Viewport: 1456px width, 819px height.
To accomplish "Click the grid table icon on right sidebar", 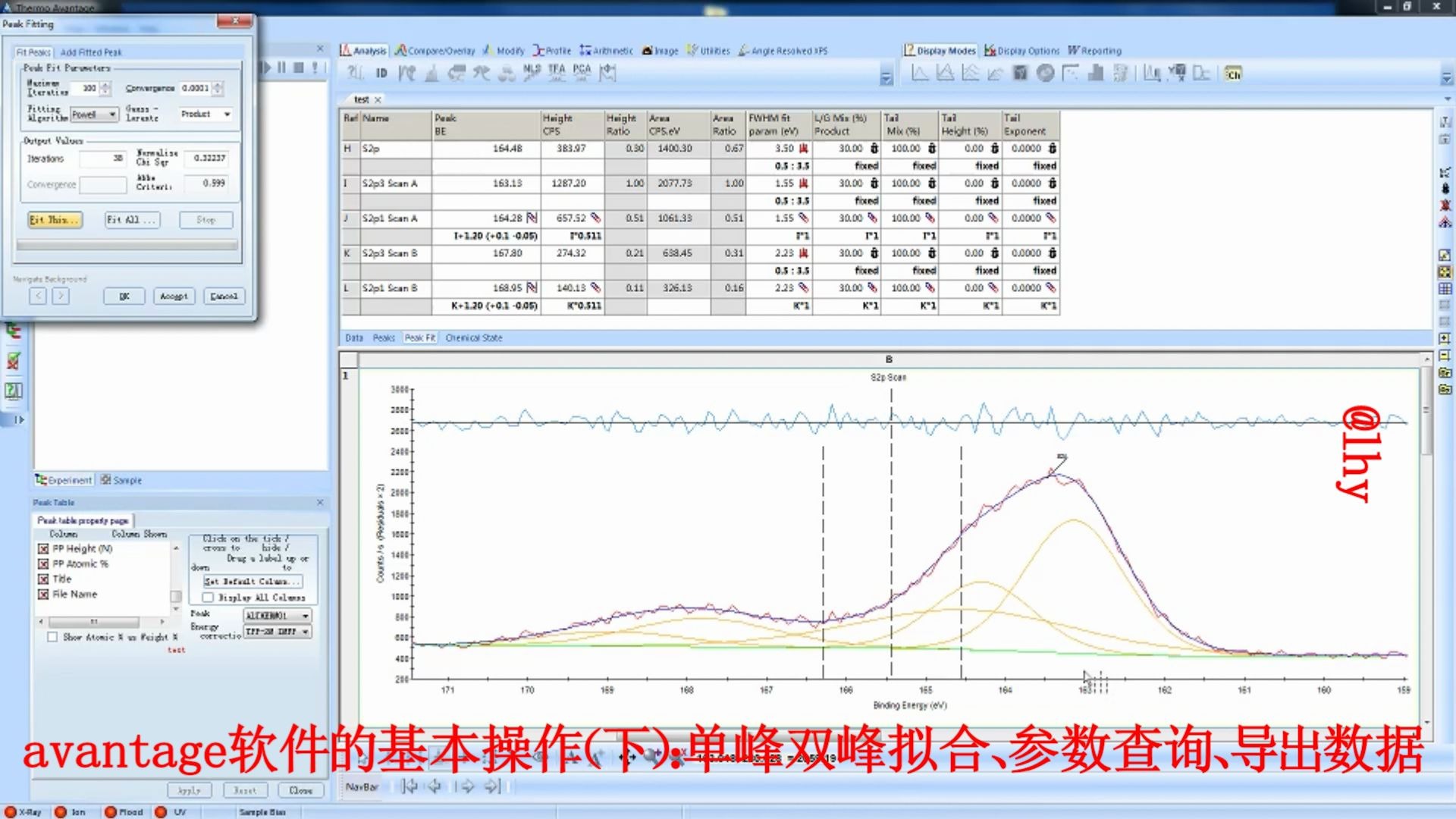I will point(1445,289).
